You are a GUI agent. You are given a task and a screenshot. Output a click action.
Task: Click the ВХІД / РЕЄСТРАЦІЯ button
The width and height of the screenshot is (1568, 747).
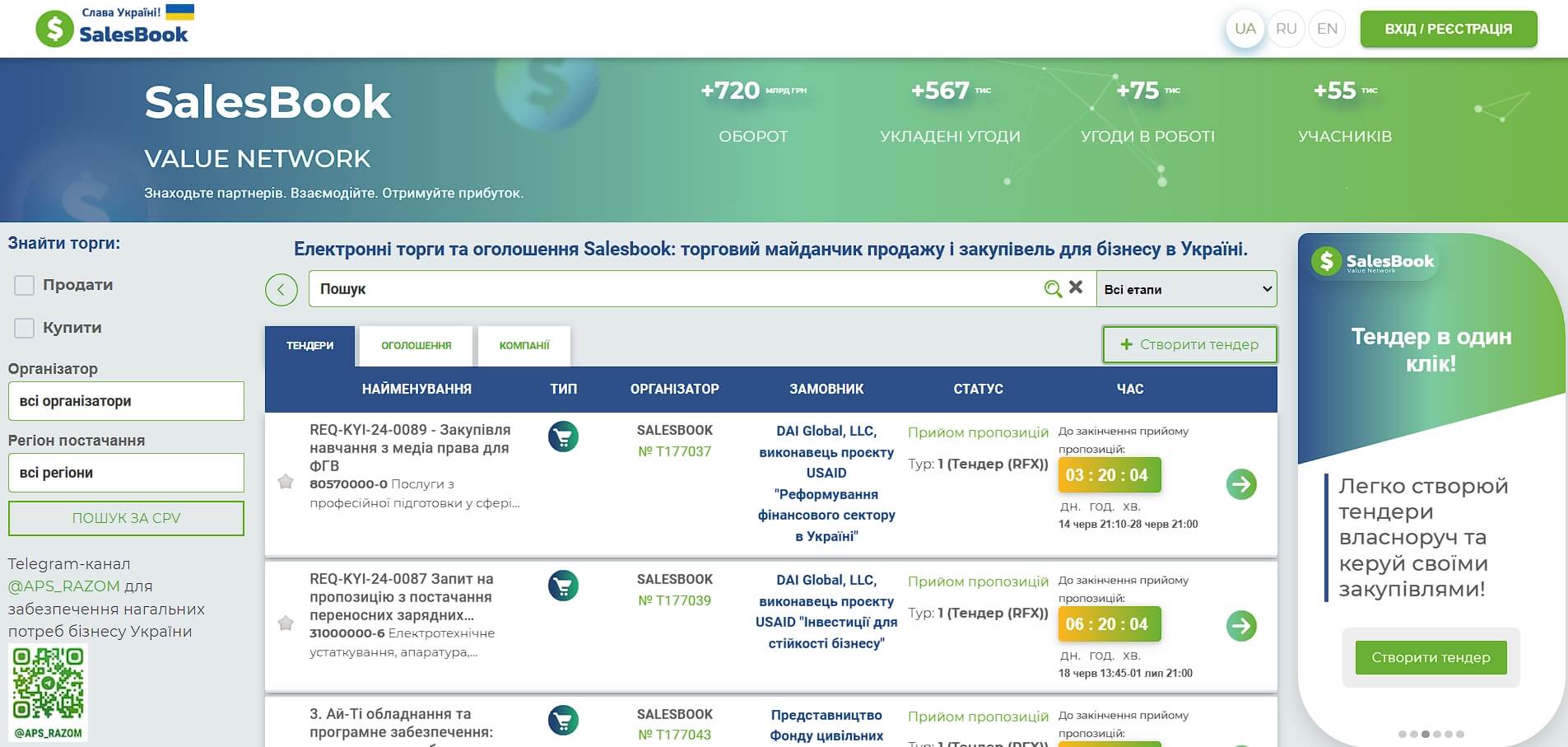(1449, 29)
